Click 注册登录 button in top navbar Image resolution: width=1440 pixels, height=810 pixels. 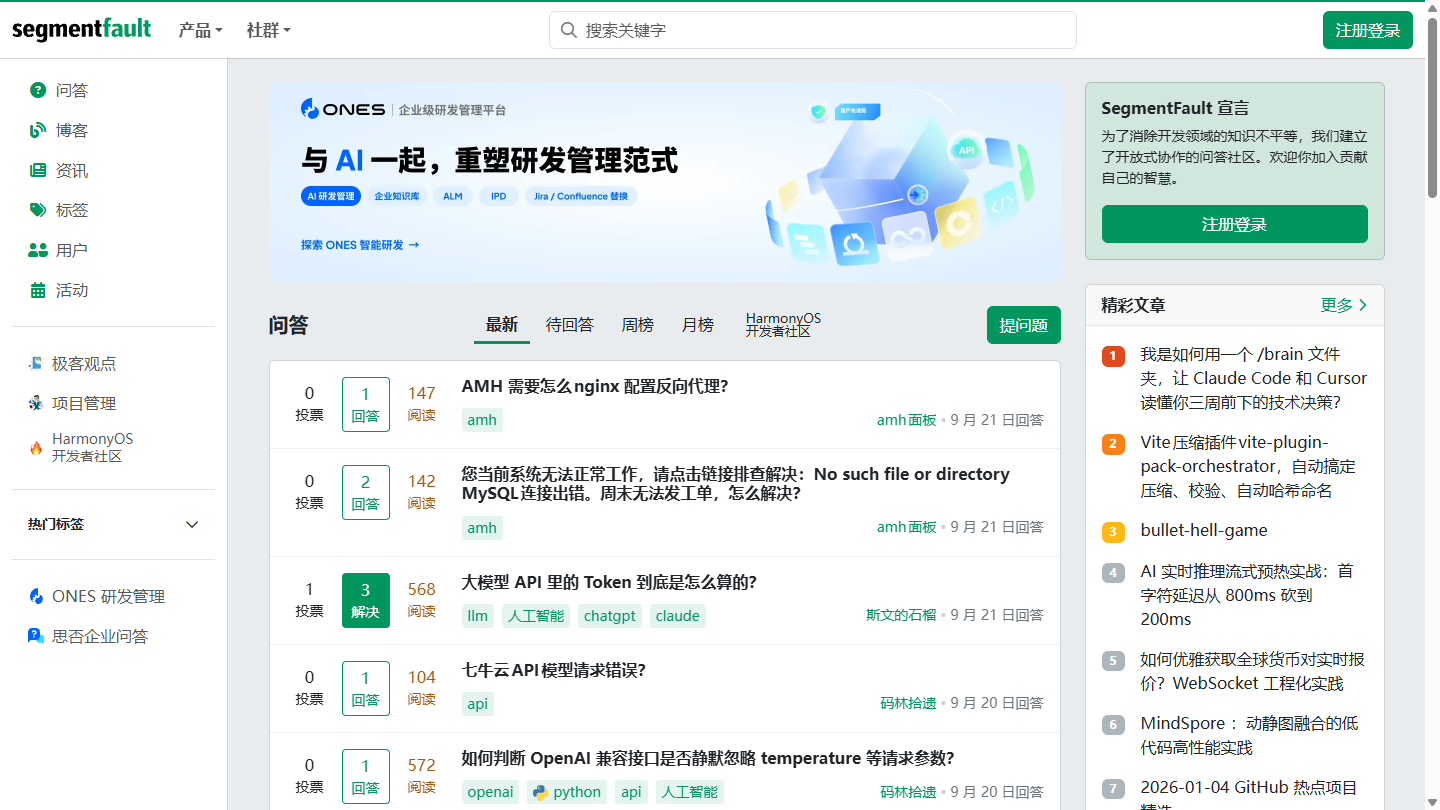(1368, 30)
